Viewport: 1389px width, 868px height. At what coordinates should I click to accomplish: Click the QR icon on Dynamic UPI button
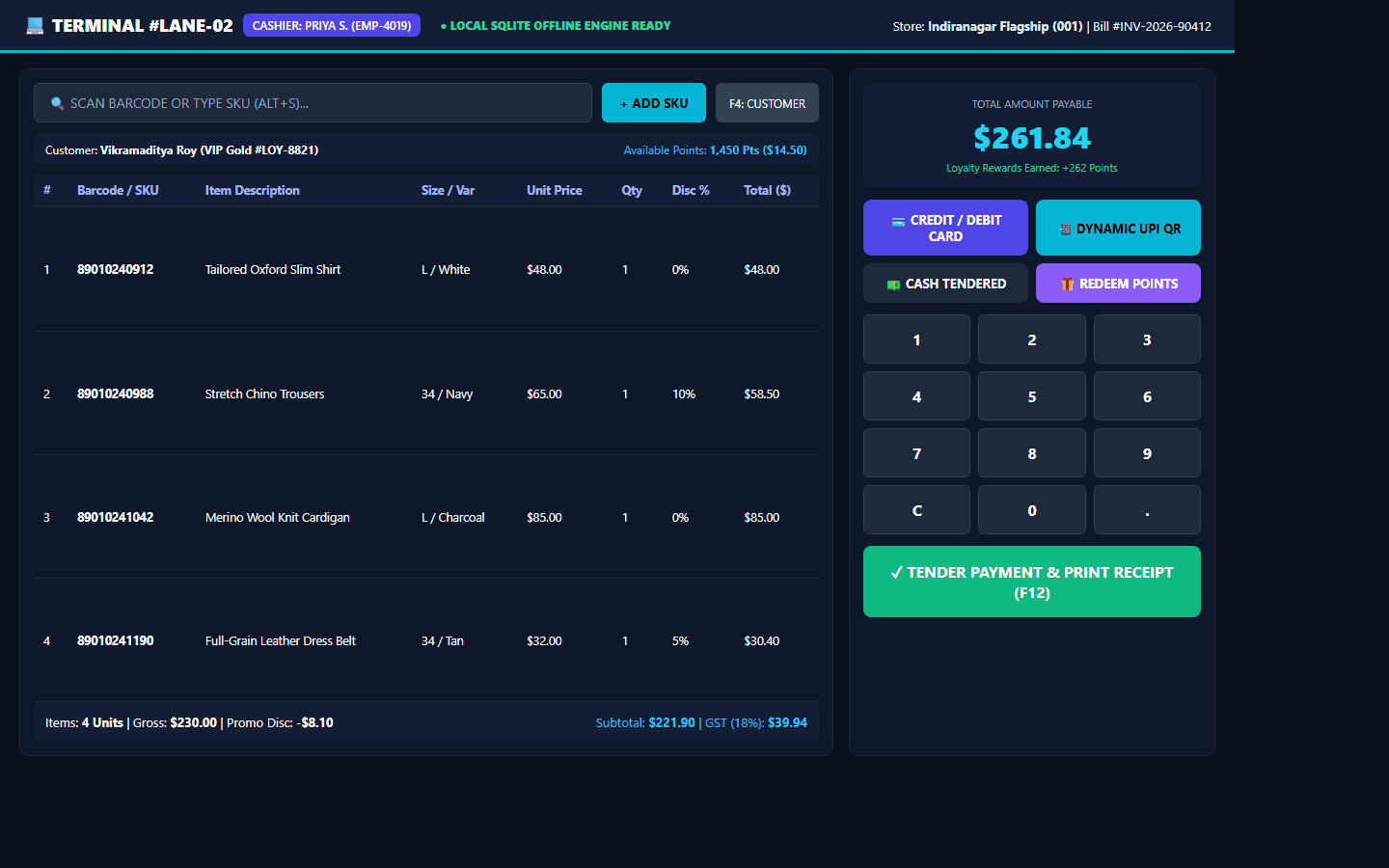(x=1065, y=230)
